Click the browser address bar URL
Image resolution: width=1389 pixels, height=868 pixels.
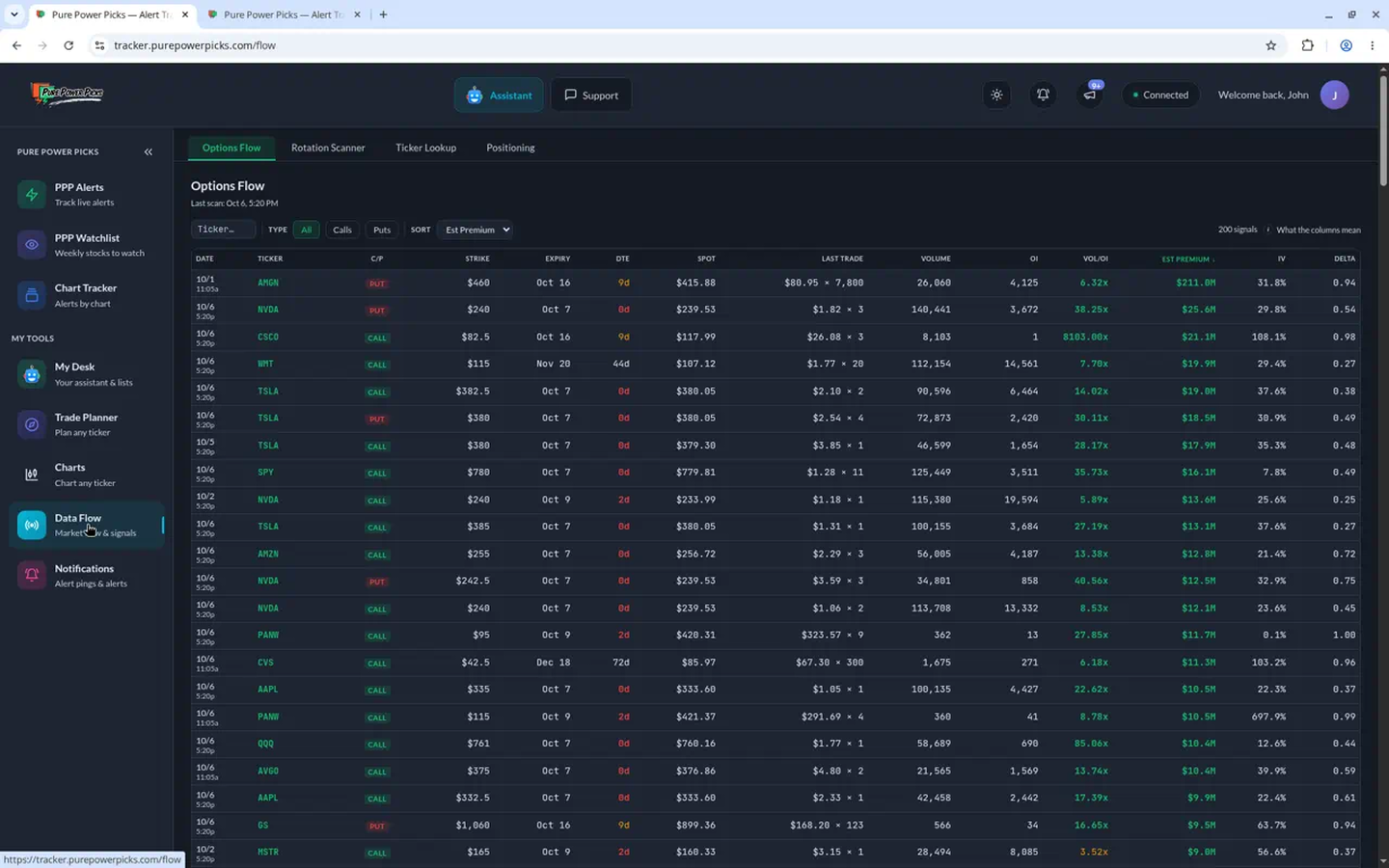coord(195,45)
